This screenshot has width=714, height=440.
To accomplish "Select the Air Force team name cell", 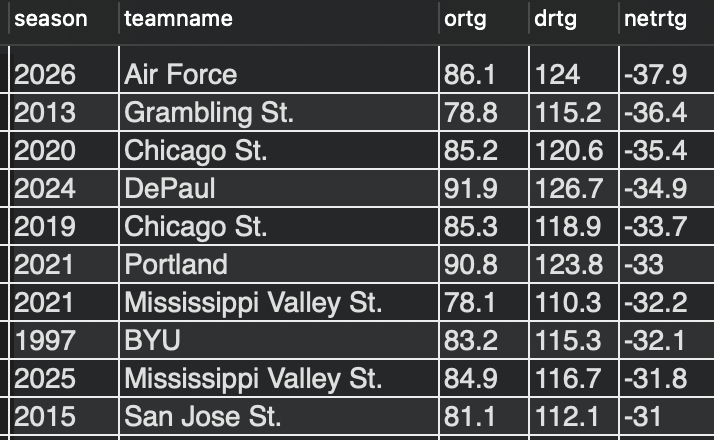I will click(x=181, y=74).
